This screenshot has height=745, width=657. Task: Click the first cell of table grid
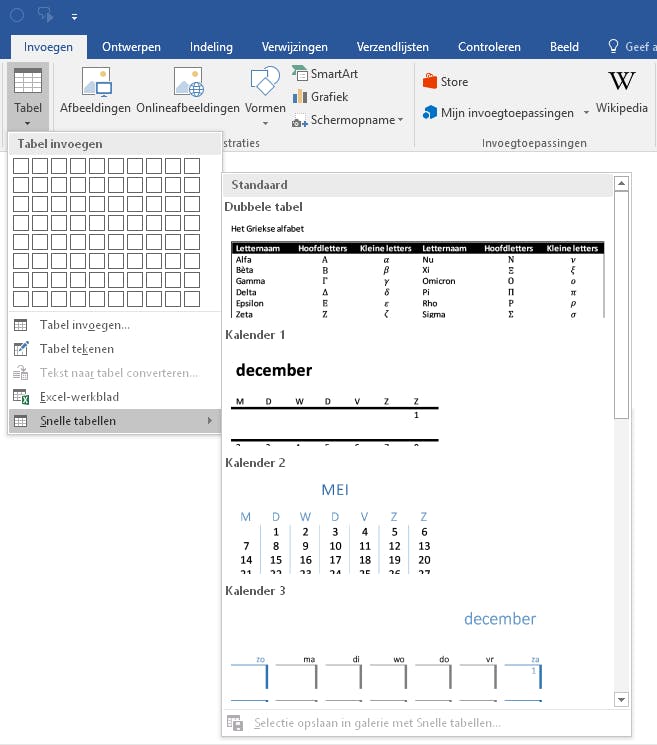coord(21,166)
